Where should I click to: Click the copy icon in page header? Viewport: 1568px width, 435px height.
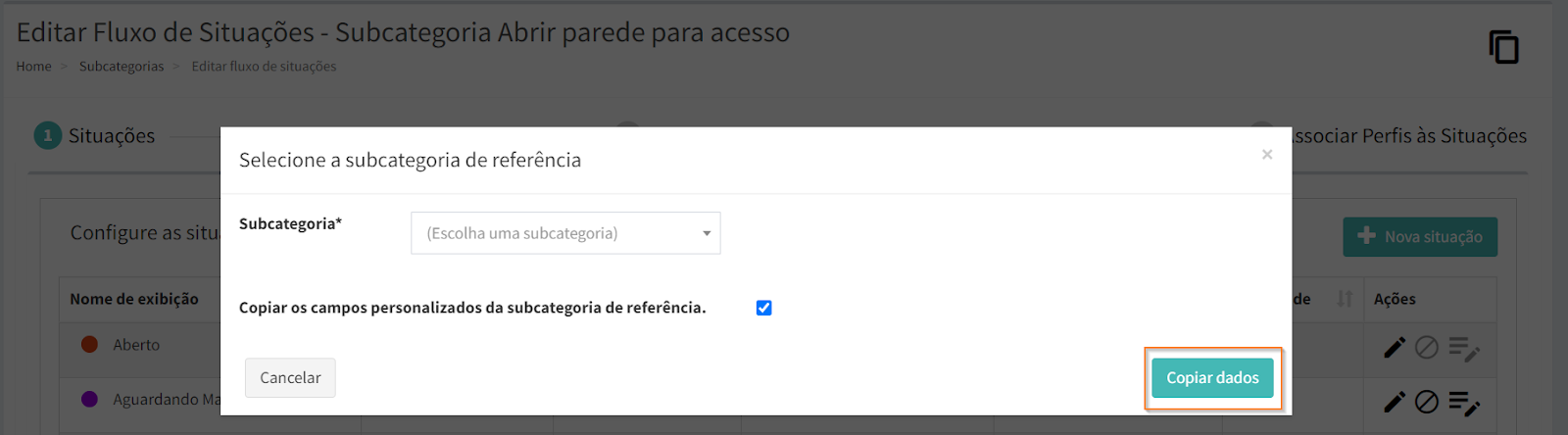[x=1503, y=47]
